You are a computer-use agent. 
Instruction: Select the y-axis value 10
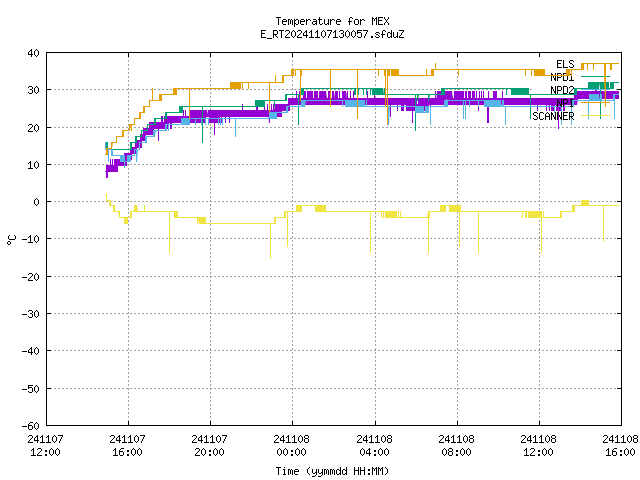[33, 165]
